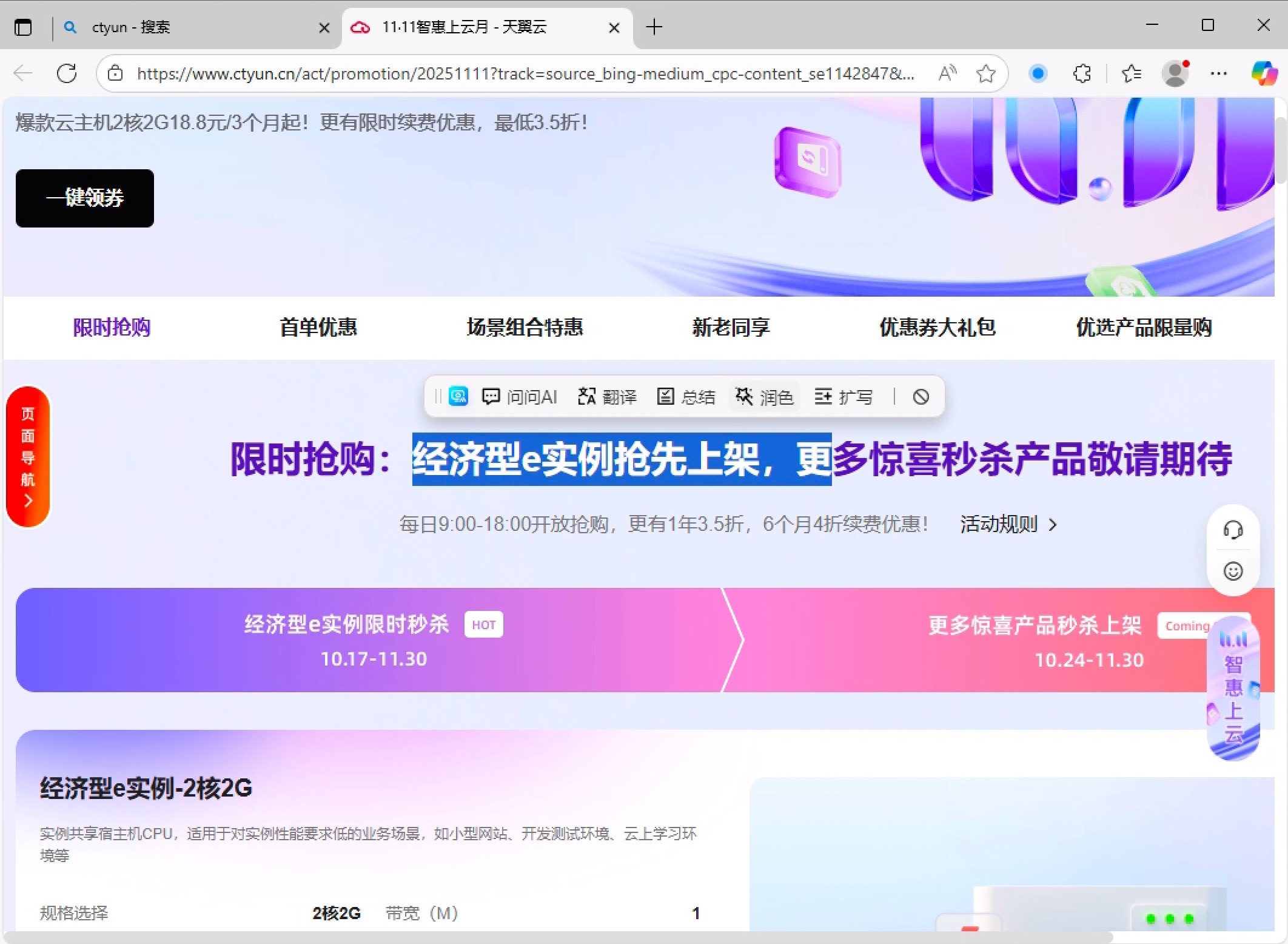
Task: Expand the red 页面导航 side panel
Action: point(28,457)
